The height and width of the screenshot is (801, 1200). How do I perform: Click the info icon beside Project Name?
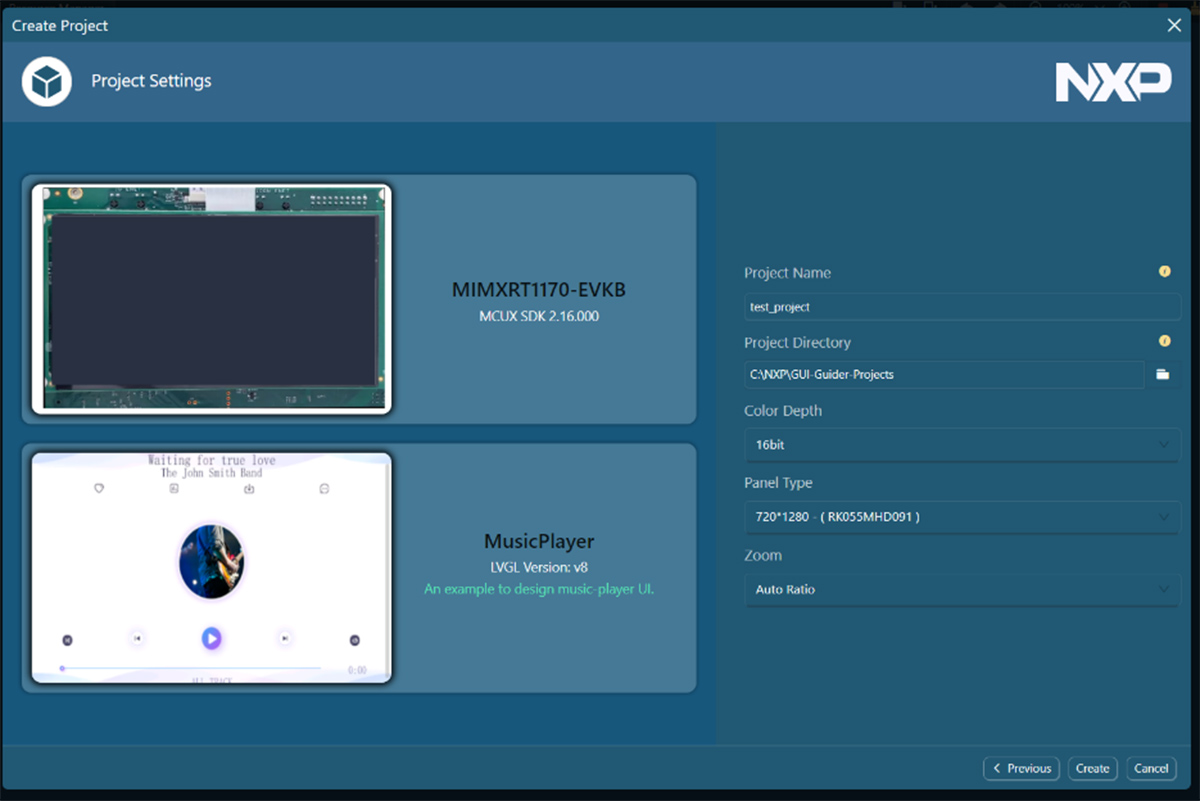pos(1164,272)
